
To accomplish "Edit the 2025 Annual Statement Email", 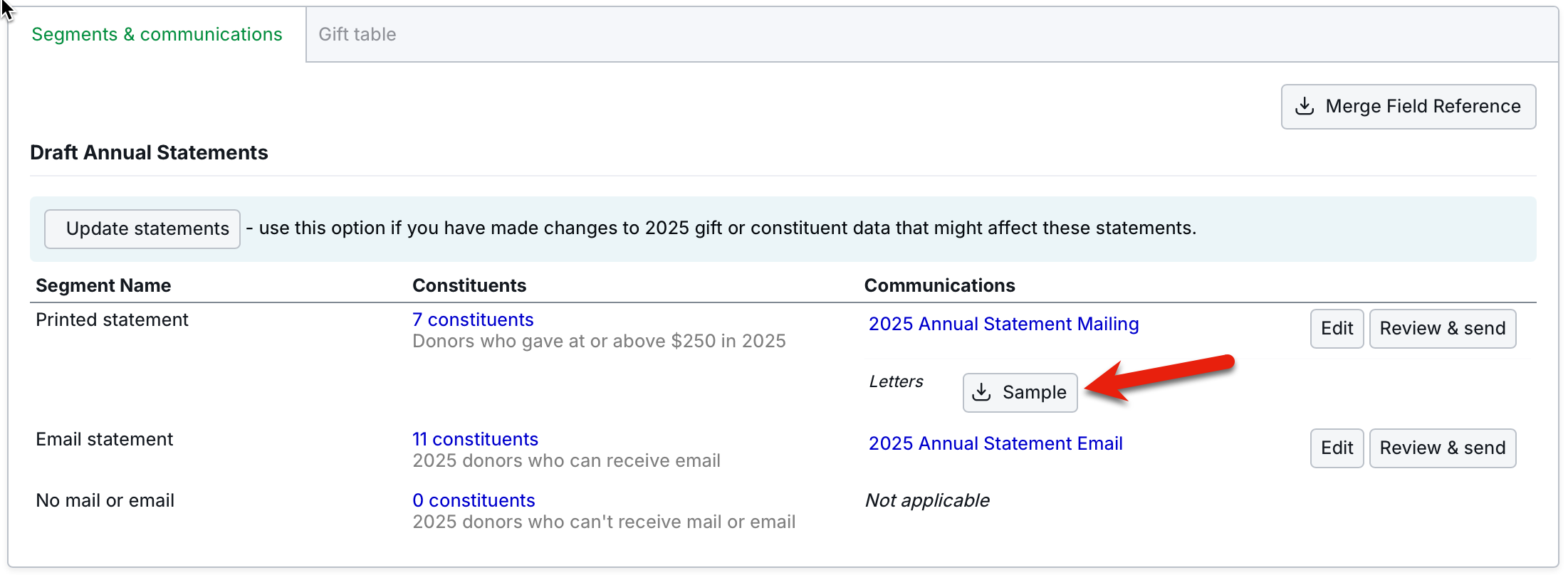I will click(x=1337, y=448).
